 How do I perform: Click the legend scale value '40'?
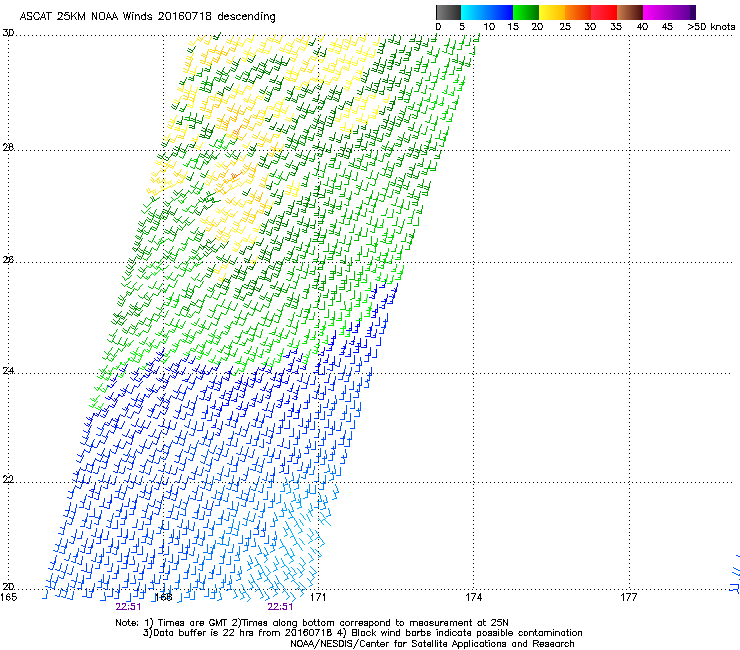coord(642,27)
